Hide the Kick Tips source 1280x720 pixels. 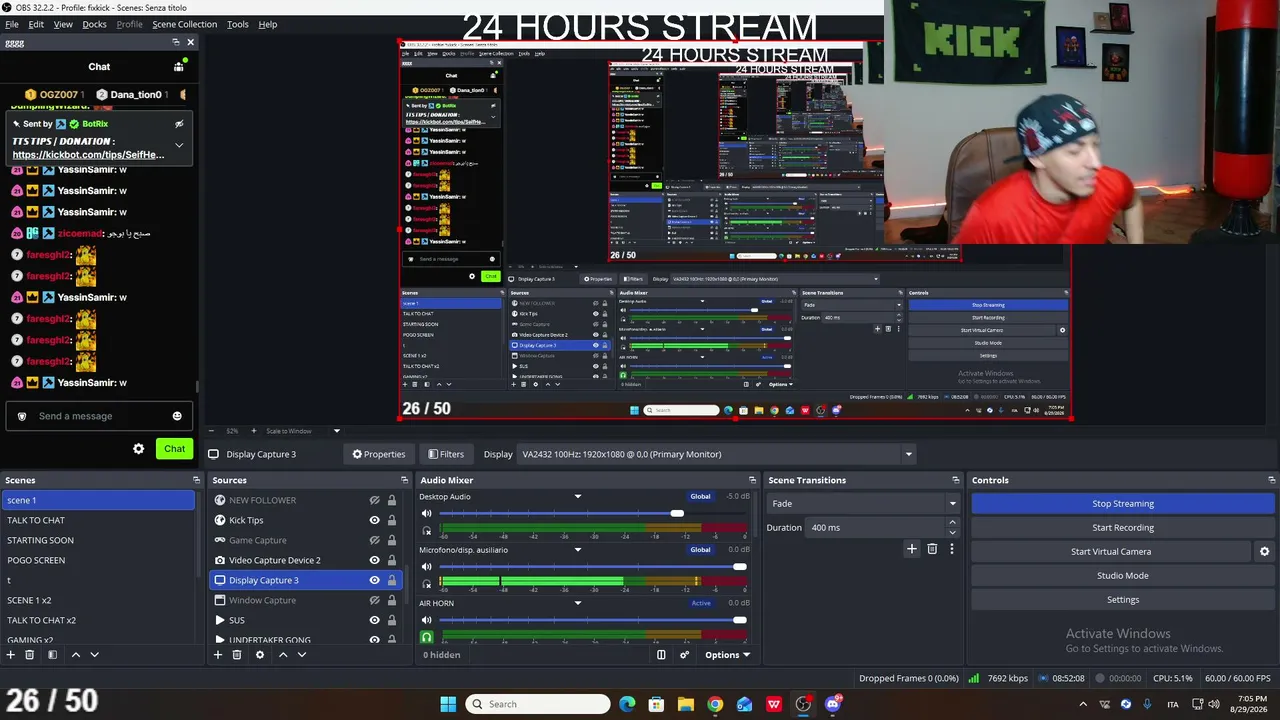(x=374, y=520)
